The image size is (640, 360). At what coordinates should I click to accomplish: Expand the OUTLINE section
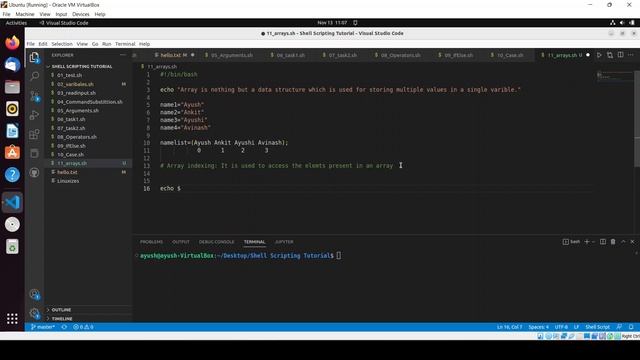tap(61, 310)
